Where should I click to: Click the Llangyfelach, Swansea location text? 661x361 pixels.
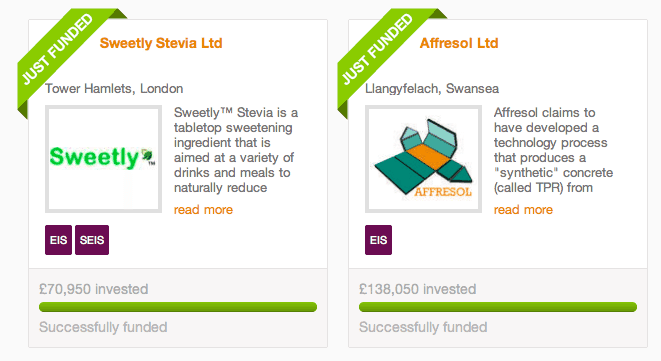(432, 89)
